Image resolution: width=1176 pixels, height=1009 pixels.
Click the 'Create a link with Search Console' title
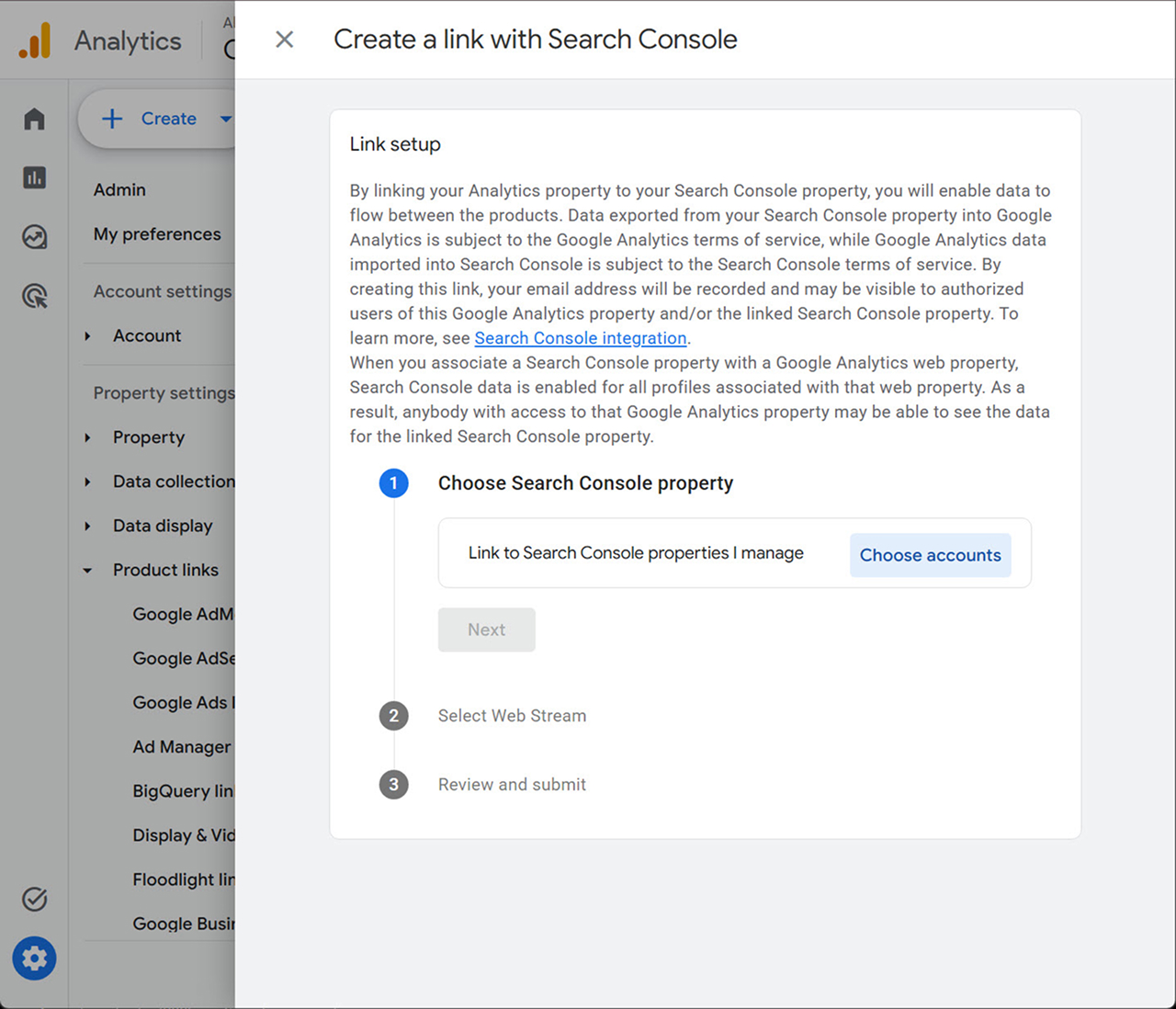536,40
